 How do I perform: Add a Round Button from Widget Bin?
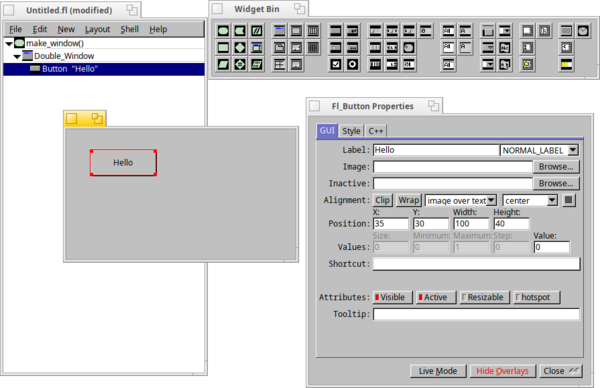(352, 64)
